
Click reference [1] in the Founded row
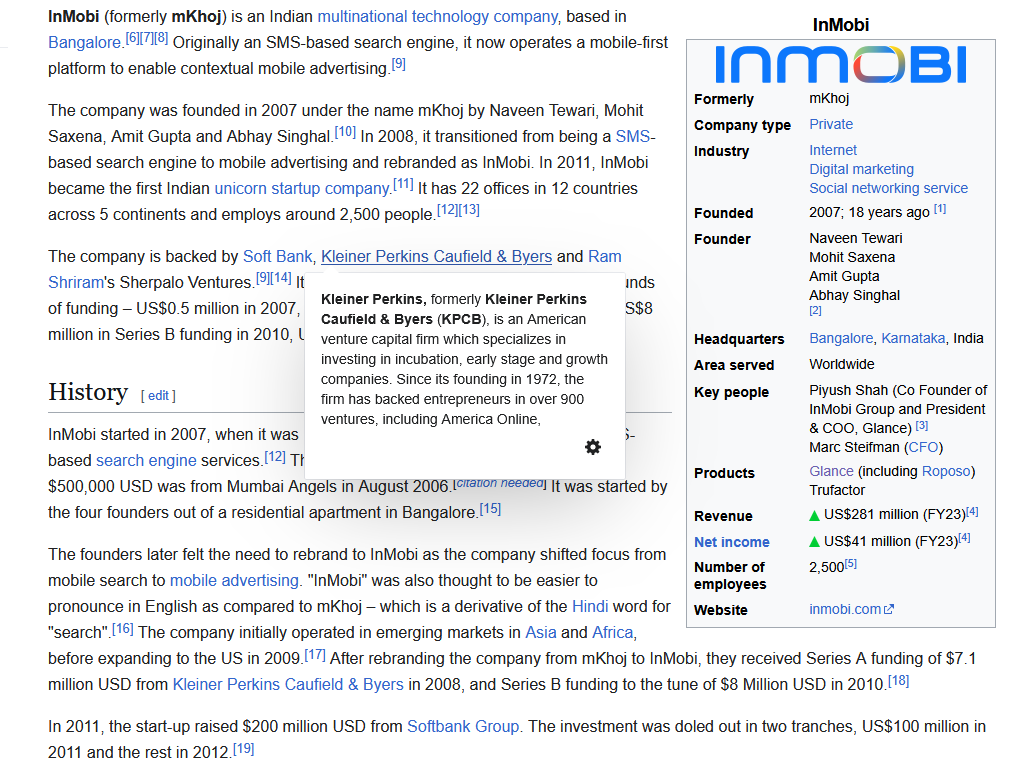click(x=940, y=209)
